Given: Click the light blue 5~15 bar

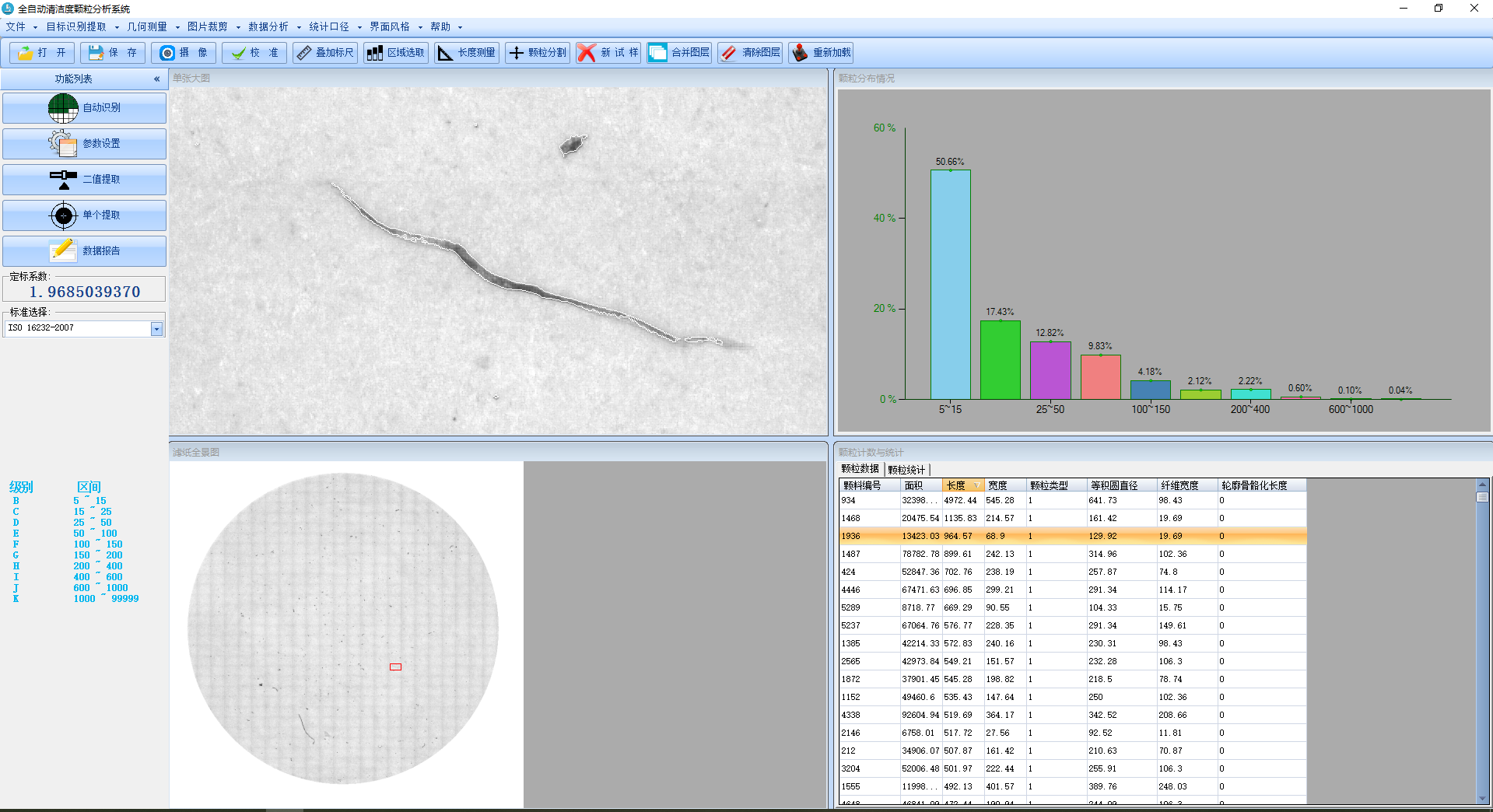Looking at the screenshot, I should pyautogui.click(x=950, y=285).
